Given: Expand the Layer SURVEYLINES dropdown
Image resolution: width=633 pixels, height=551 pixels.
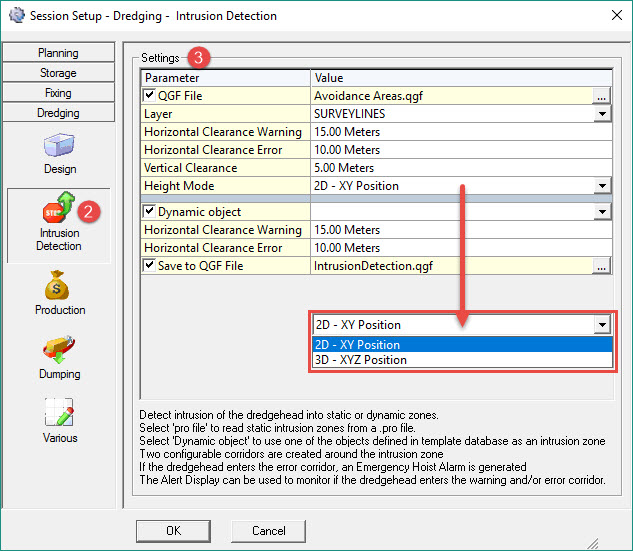Looking at the screenshot, I should point(601,114).
